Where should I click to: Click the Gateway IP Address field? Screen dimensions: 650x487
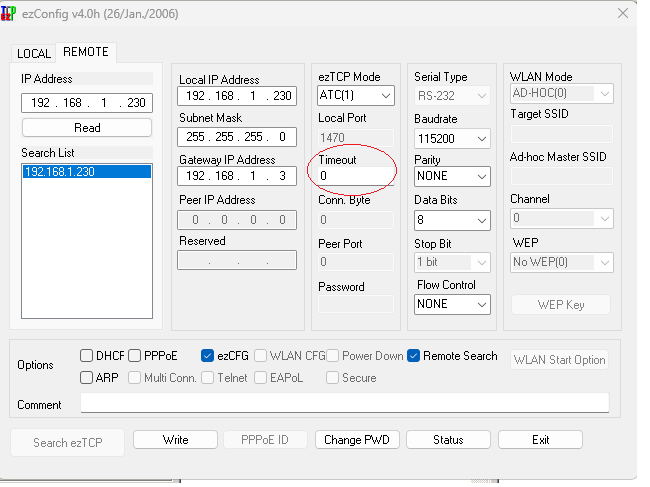237,176
